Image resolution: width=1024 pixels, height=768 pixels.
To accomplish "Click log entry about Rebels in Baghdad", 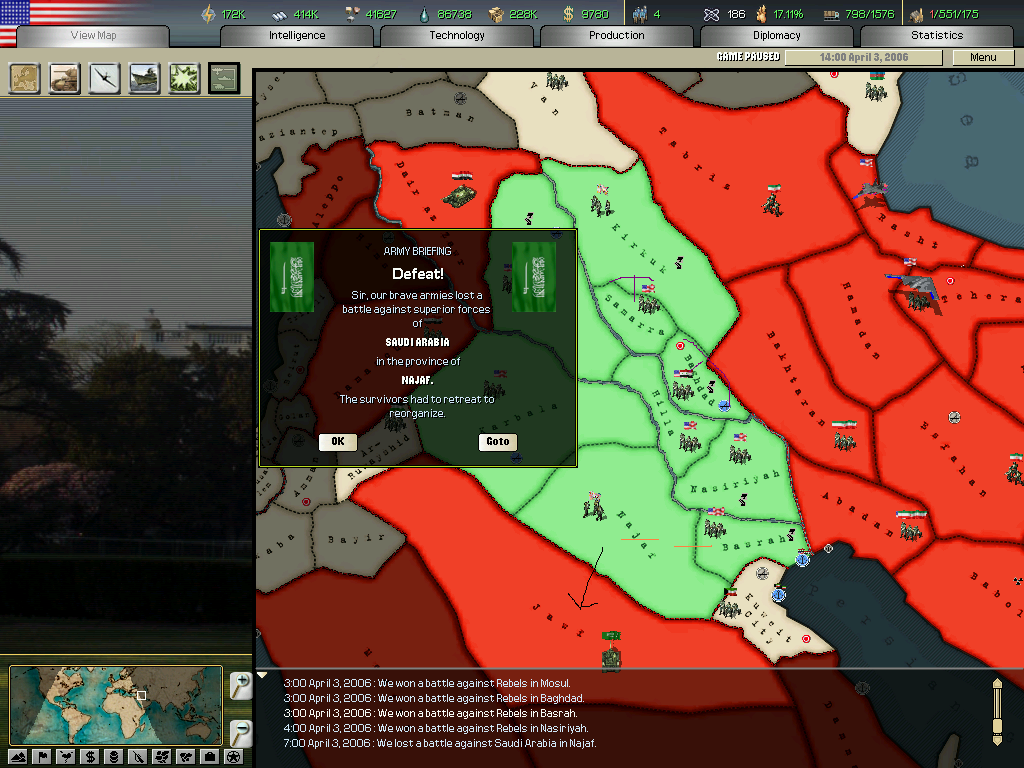I will coord(434,698).
